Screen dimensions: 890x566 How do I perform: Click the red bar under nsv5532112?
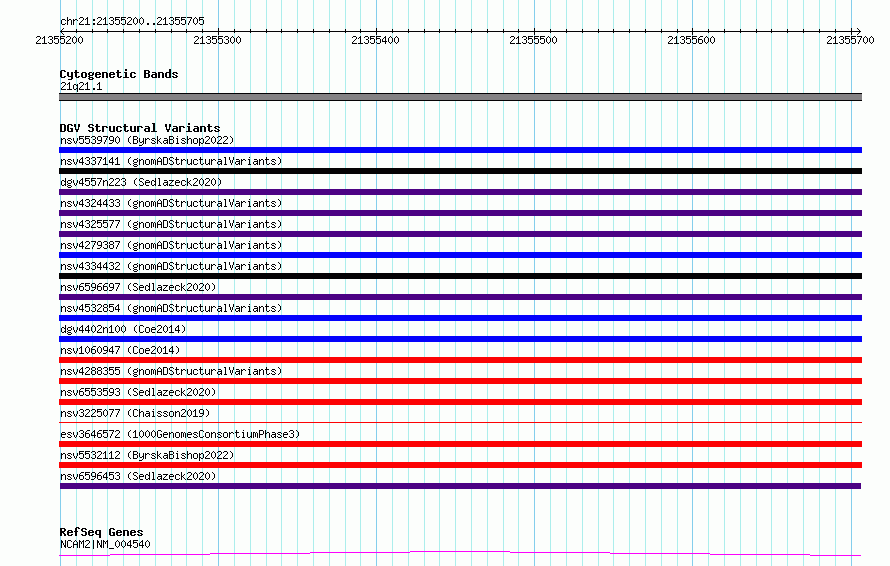[460, 465]
